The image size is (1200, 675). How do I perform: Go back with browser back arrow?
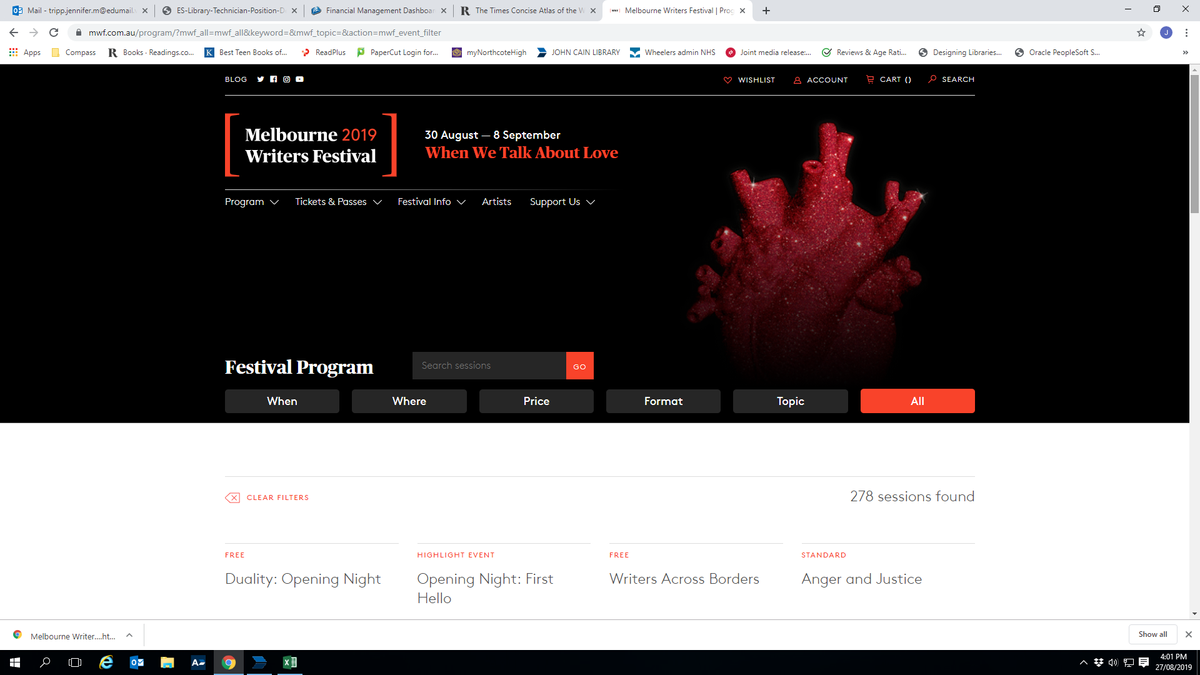(x=14, y=33)
